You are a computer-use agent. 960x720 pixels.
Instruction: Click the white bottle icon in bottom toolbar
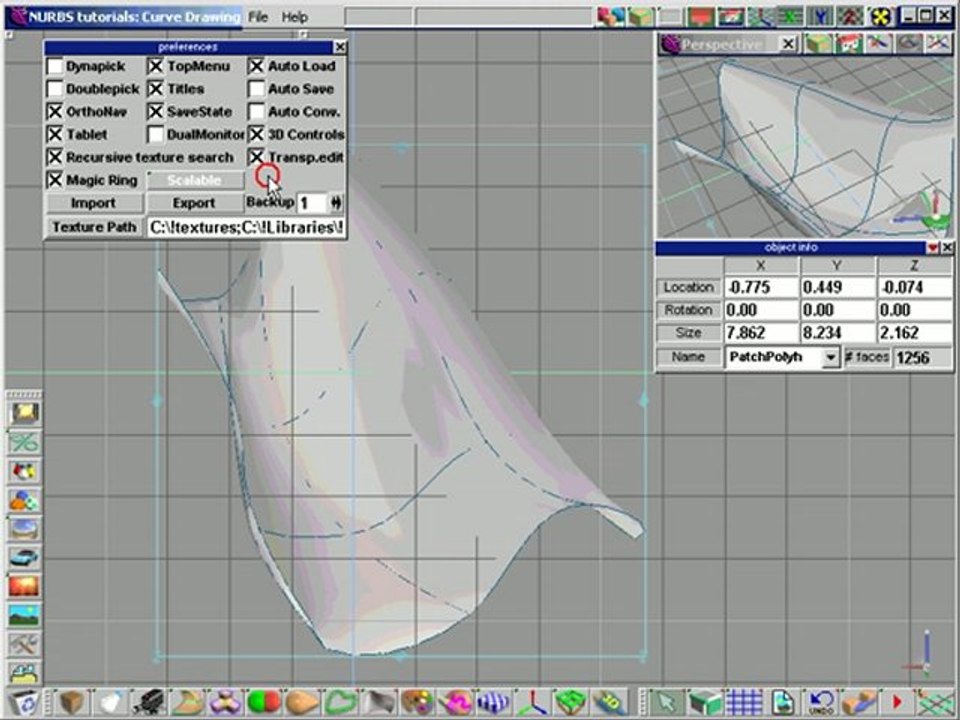111,702
